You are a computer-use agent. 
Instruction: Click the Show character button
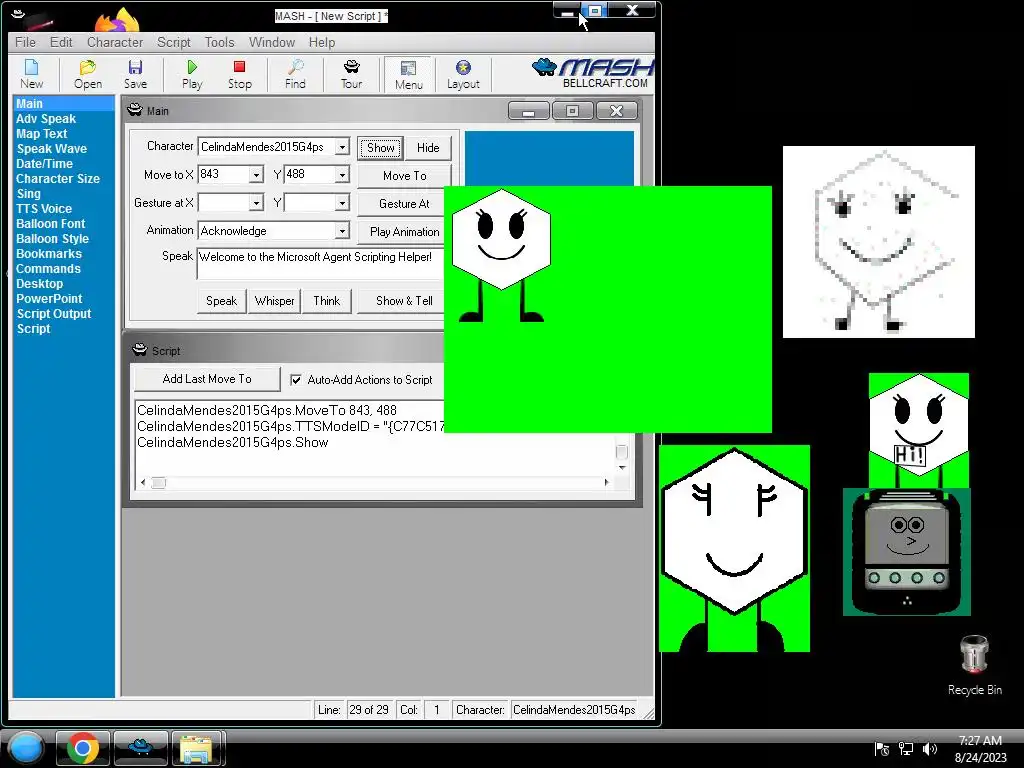click(381, 148)
